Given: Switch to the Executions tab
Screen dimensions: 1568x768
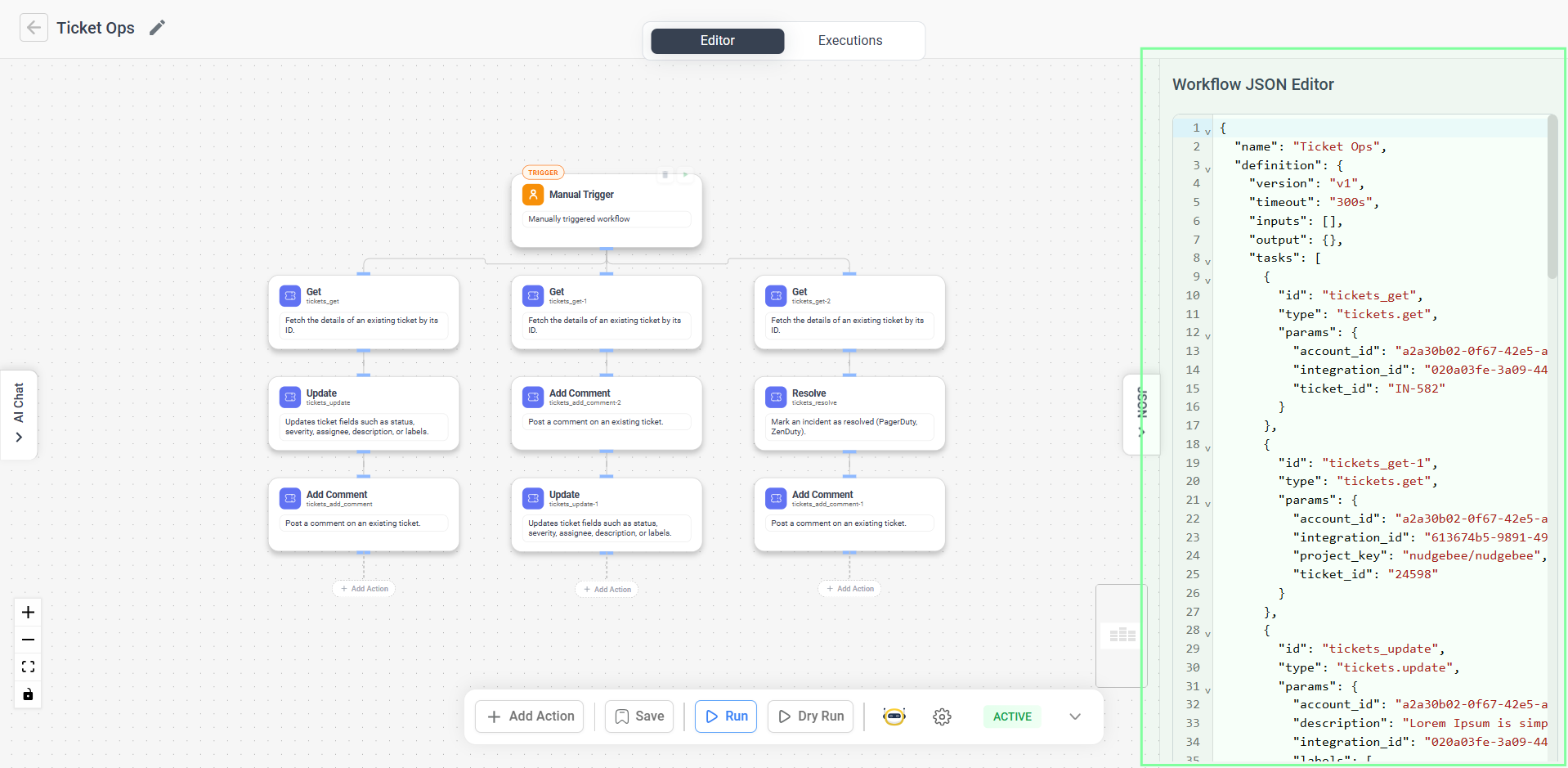Looking at the screenshot, I should point(849,40).
